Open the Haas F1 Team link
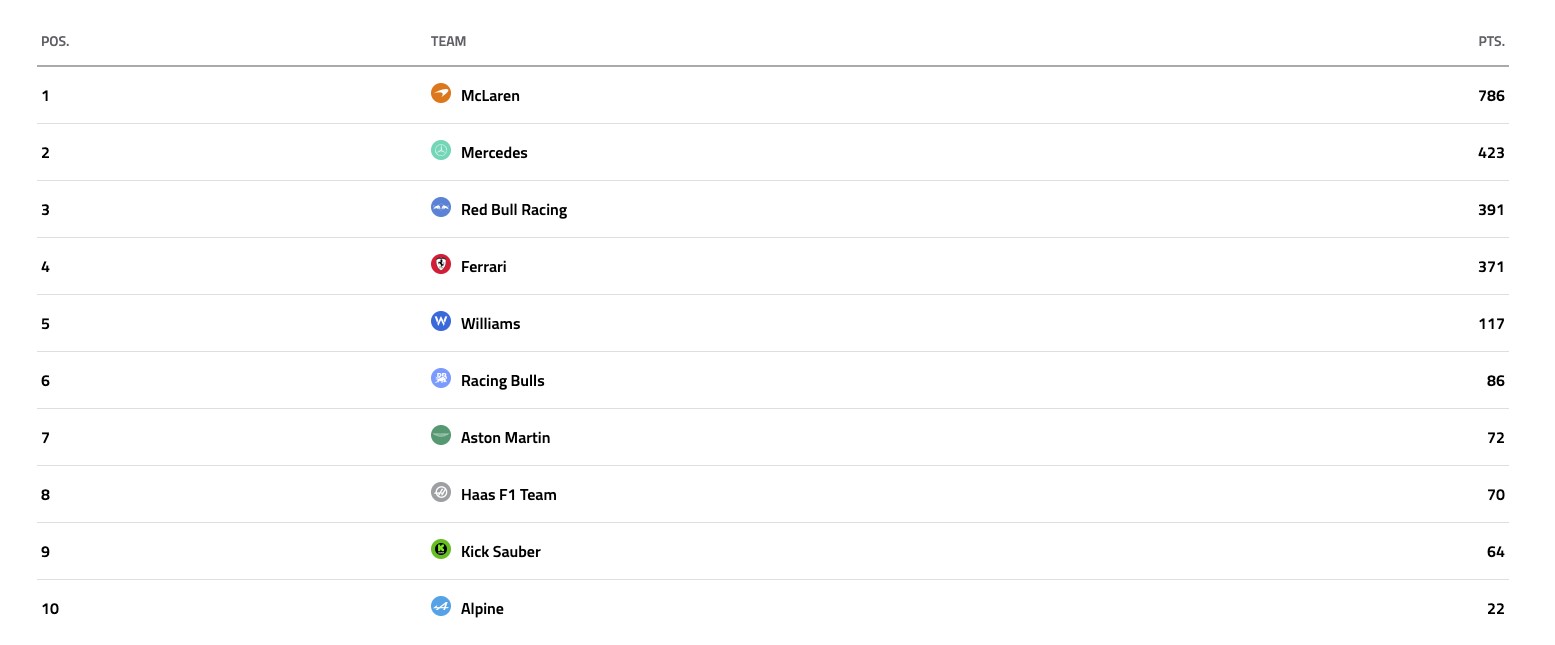The image size is (1555, 645). [508, 495]
